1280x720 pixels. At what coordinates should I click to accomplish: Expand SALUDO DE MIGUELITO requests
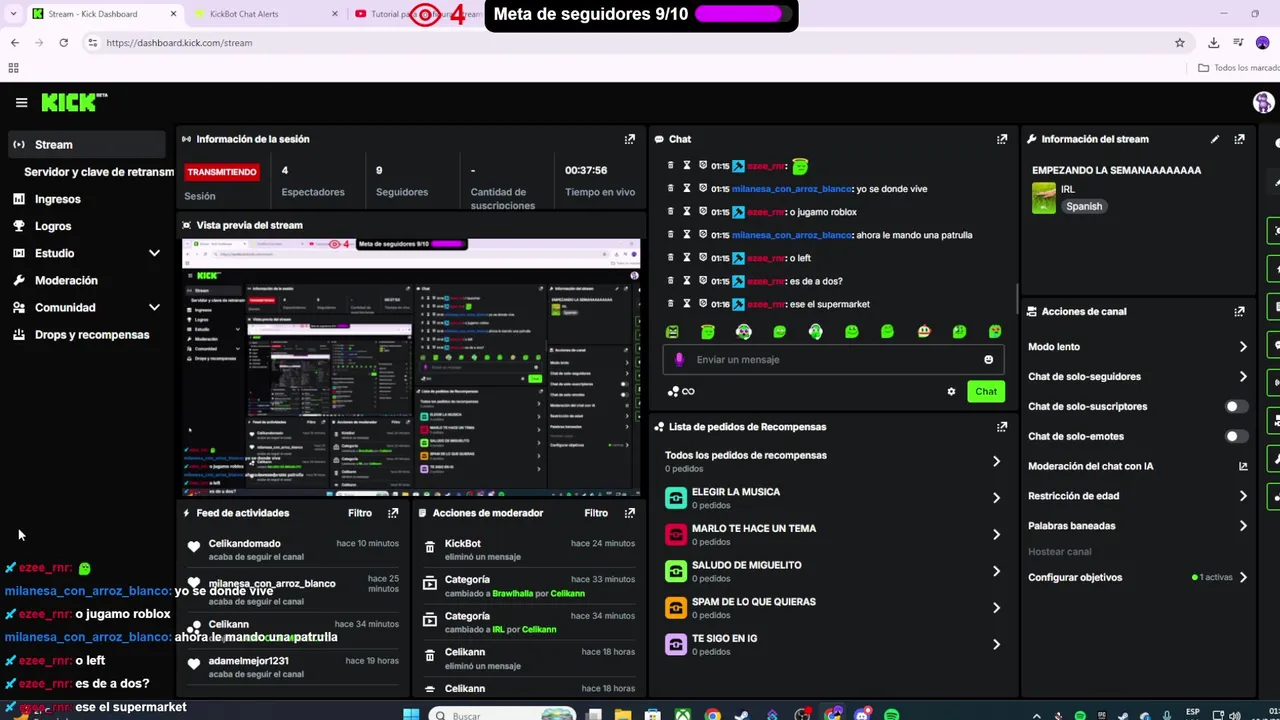pyautogui.click(x=996, y=571)
